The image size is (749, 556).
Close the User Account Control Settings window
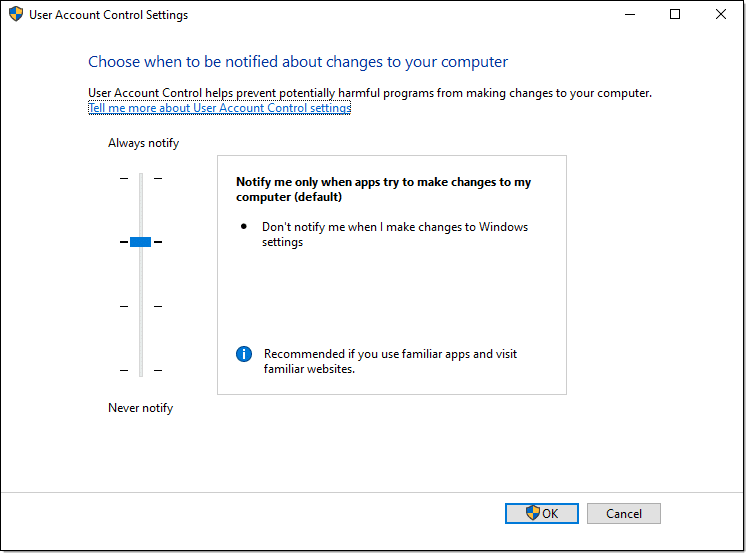721,14
